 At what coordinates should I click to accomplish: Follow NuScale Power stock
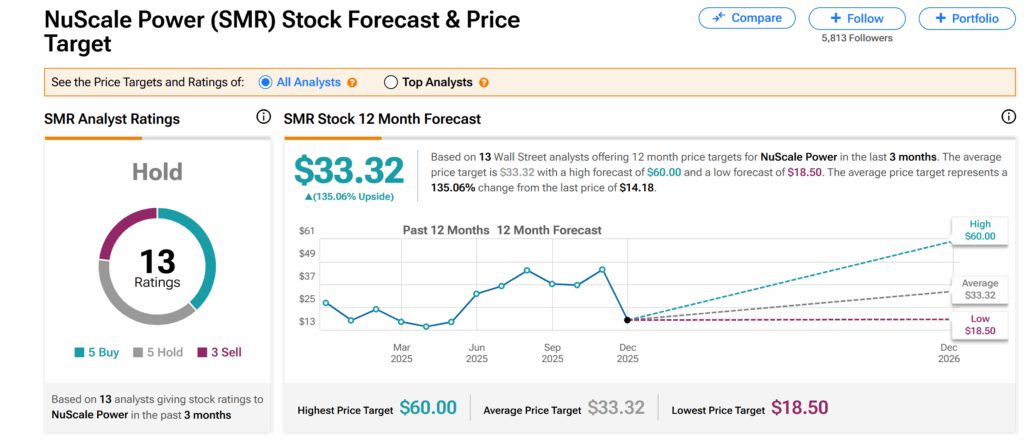click(856, 18)
